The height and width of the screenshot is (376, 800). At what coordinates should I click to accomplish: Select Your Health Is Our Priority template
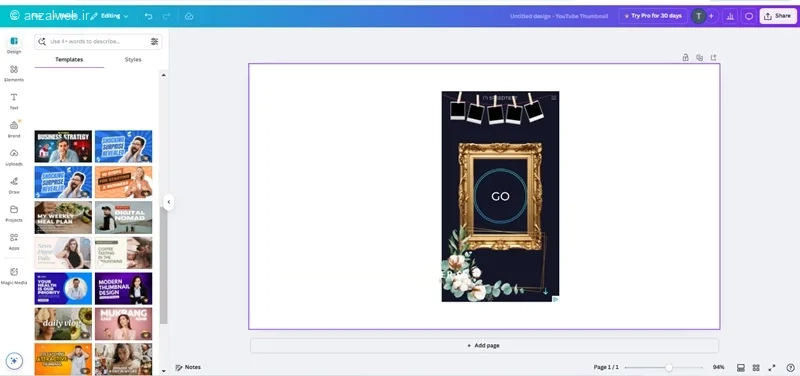[63, 288]
